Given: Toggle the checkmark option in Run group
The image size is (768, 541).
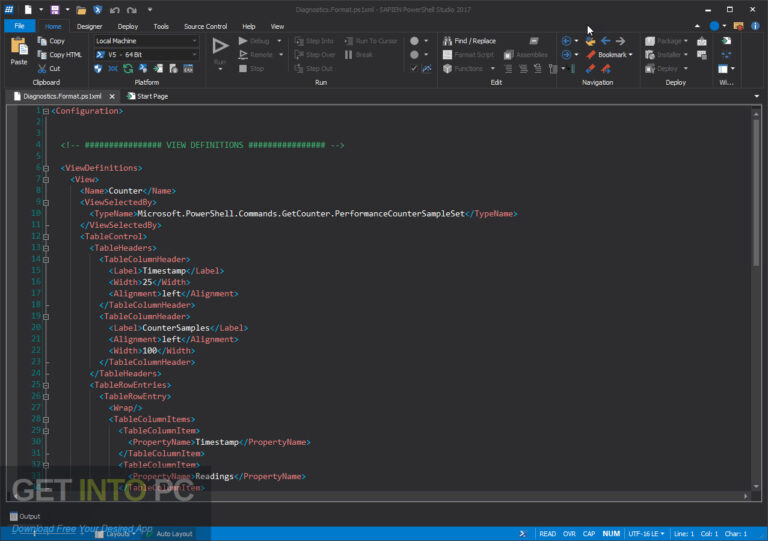Looking at the screenshot, I should pyautogui.click(x=414, y=69).
